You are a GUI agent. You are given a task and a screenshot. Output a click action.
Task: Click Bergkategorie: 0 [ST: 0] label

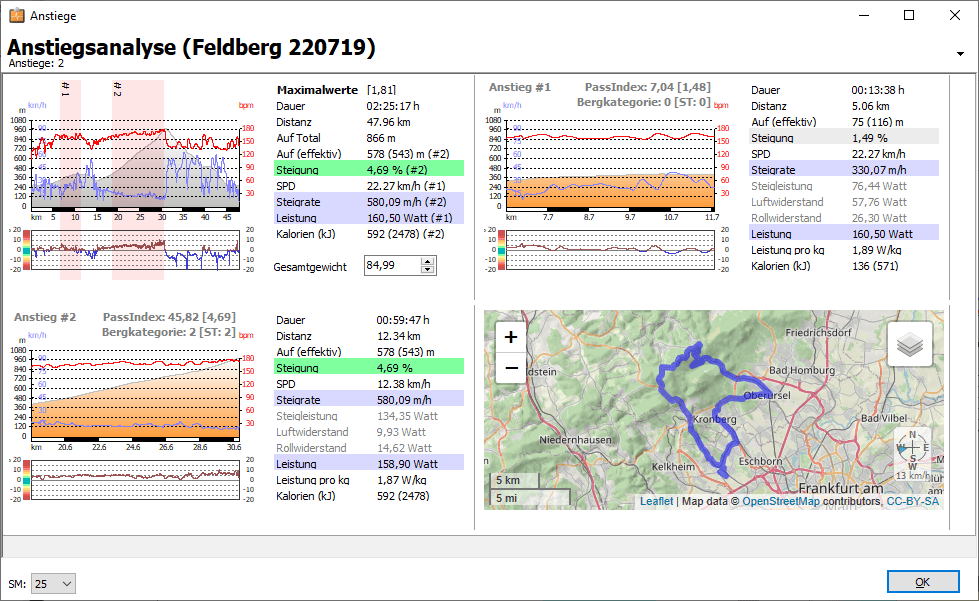coord(644,102)
